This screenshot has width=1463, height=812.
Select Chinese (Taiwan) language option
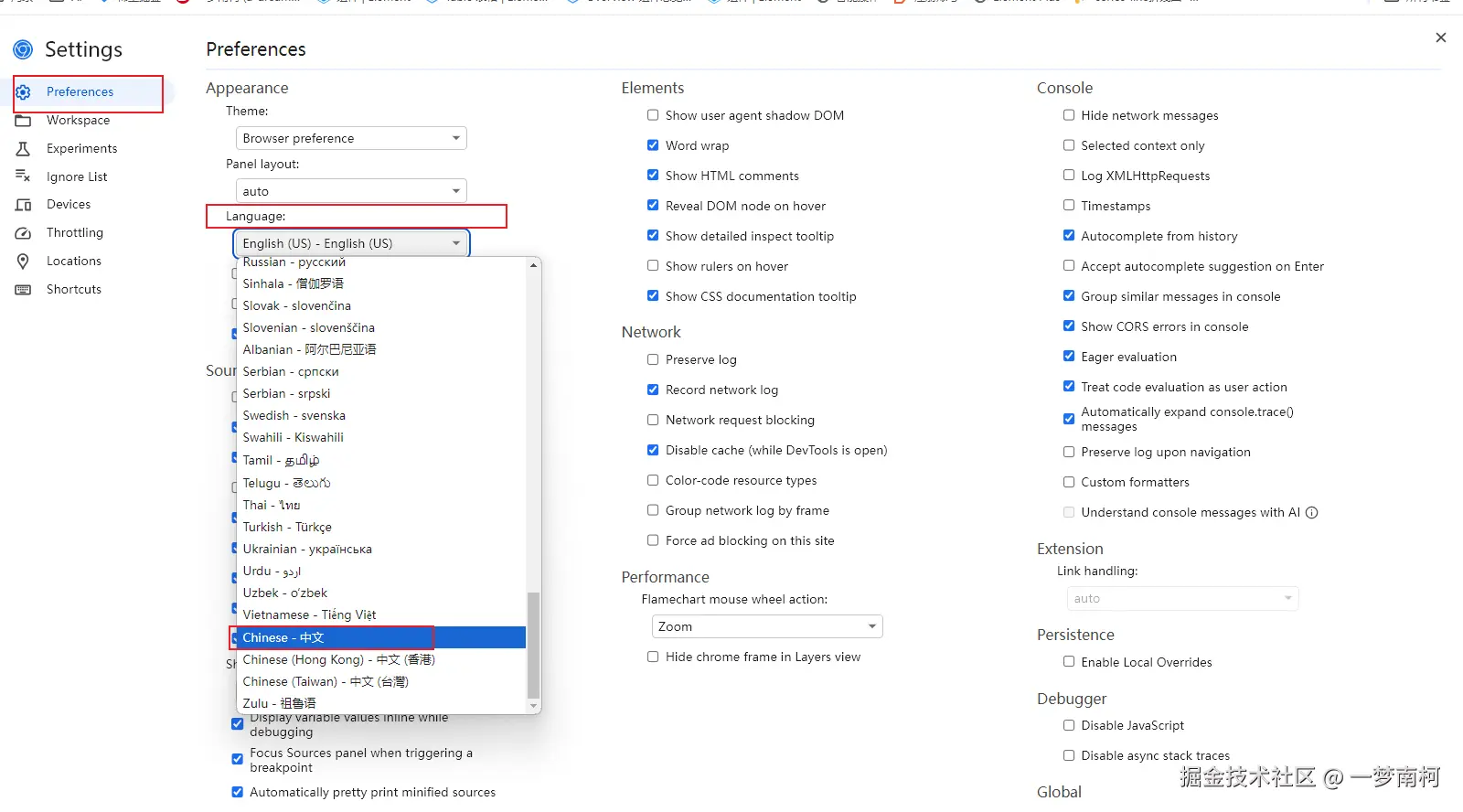click(x=382, y=681)
